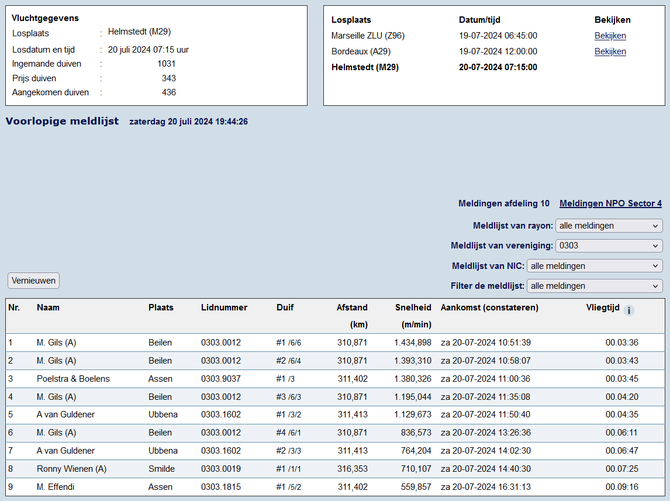
Task: Click the Afstand (km) column header
Action: [352, 315]
